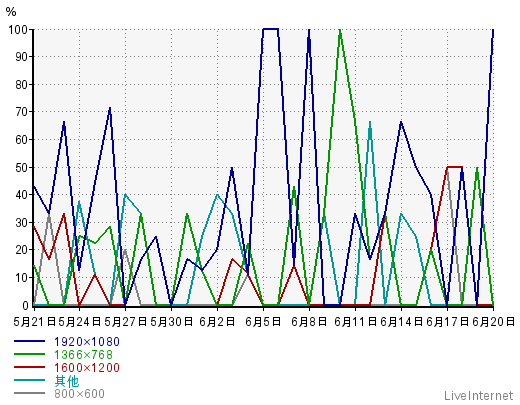This screenshot has width=520, height=405.
Task: Click the gray 800×600 legend line swatch
Action: click(x=29, y=393)
